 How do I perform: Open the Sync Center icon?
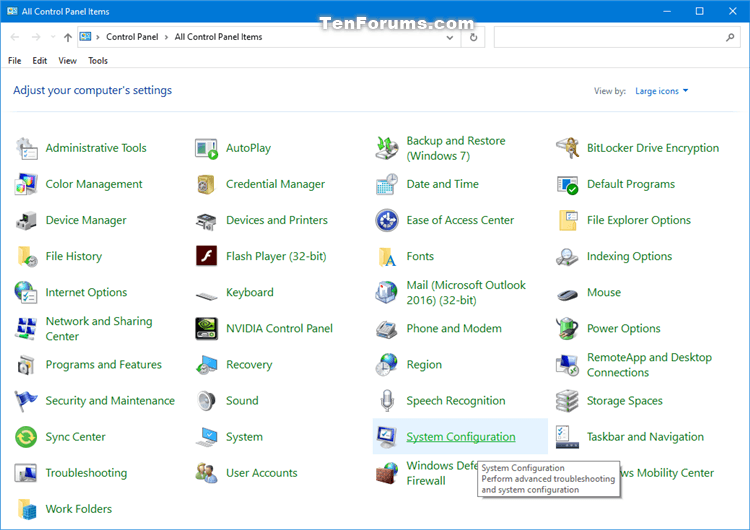click(26, 437)
